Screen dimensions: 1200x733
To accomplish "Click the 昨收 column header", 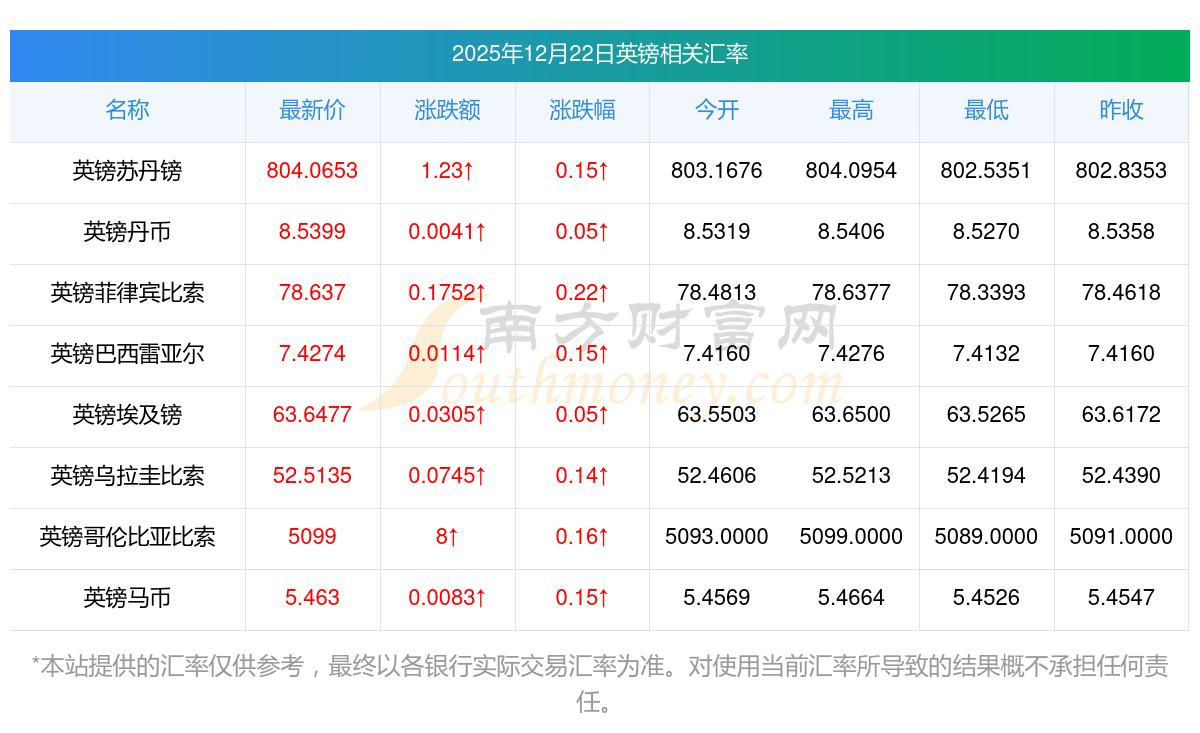I will pyautogui.click(x=1121, y=111).
